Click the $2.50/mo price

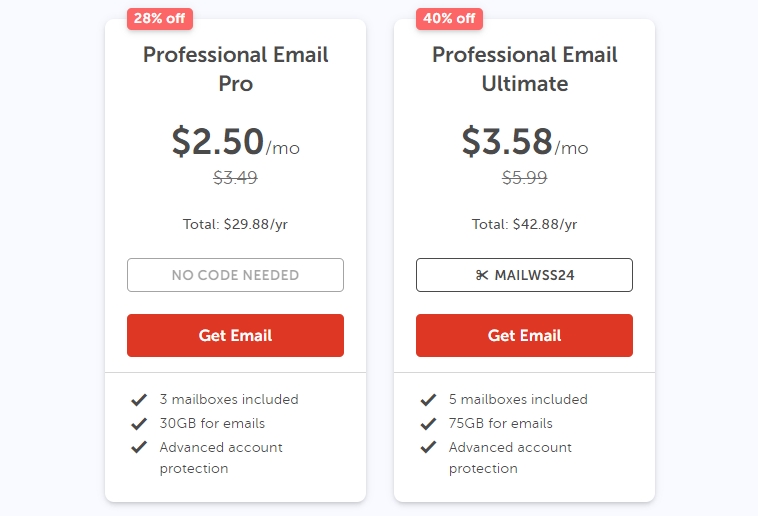(x=235, y=142)
